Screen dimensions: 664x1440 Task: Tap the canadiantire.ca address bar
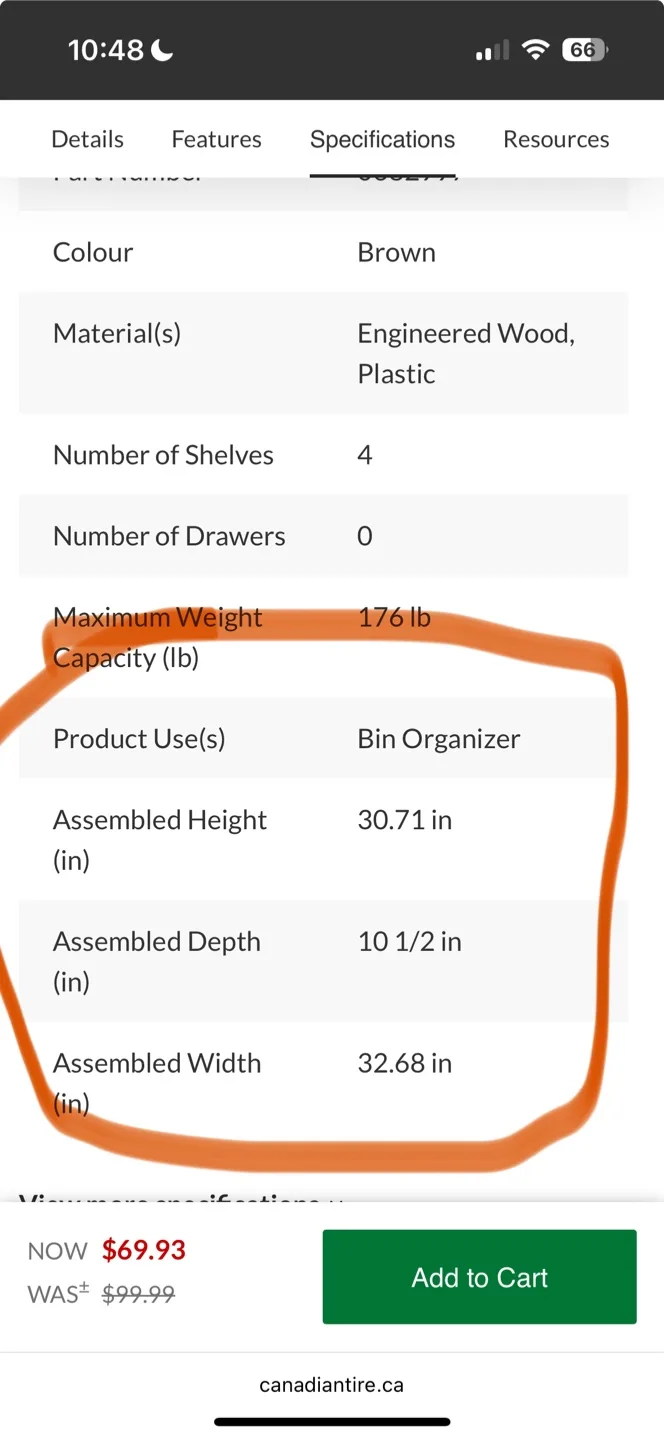click(x=332, y=1384)
